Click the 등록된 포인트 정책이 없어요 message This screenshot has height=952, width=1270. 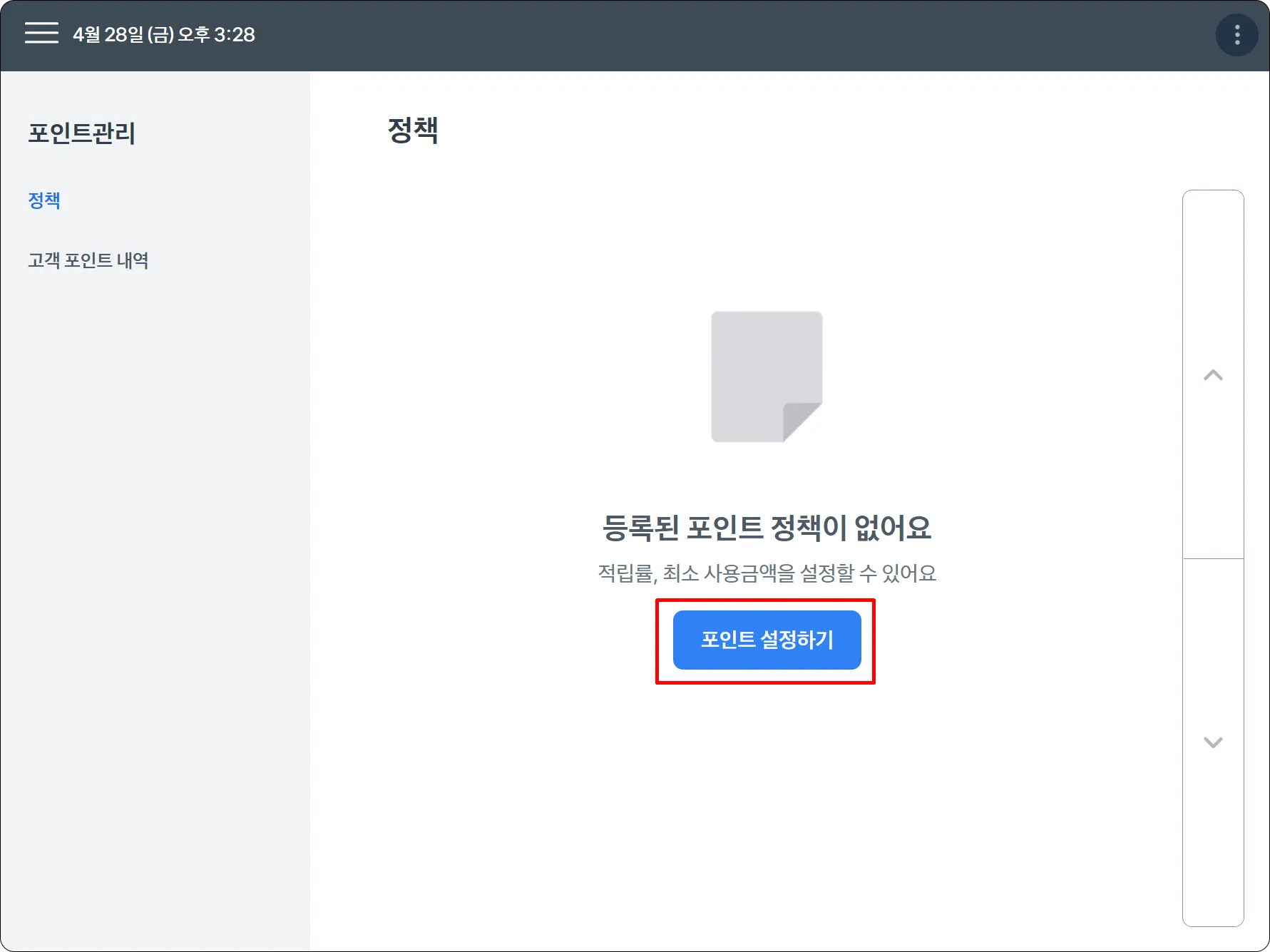pos(767,528)
